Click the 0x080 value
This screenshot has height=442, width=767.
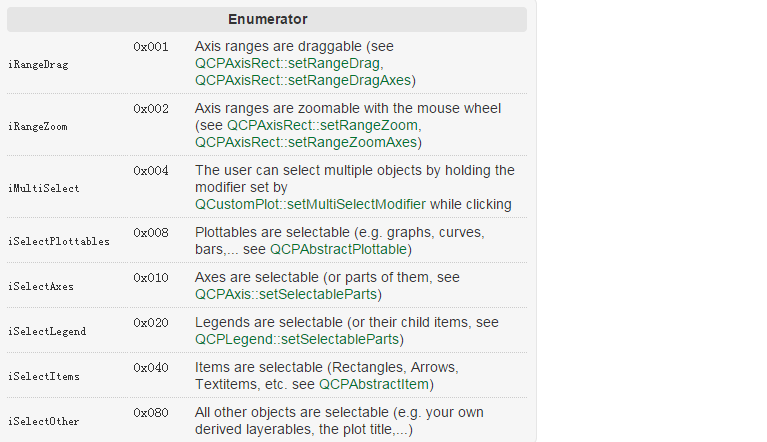click(151, 413)
